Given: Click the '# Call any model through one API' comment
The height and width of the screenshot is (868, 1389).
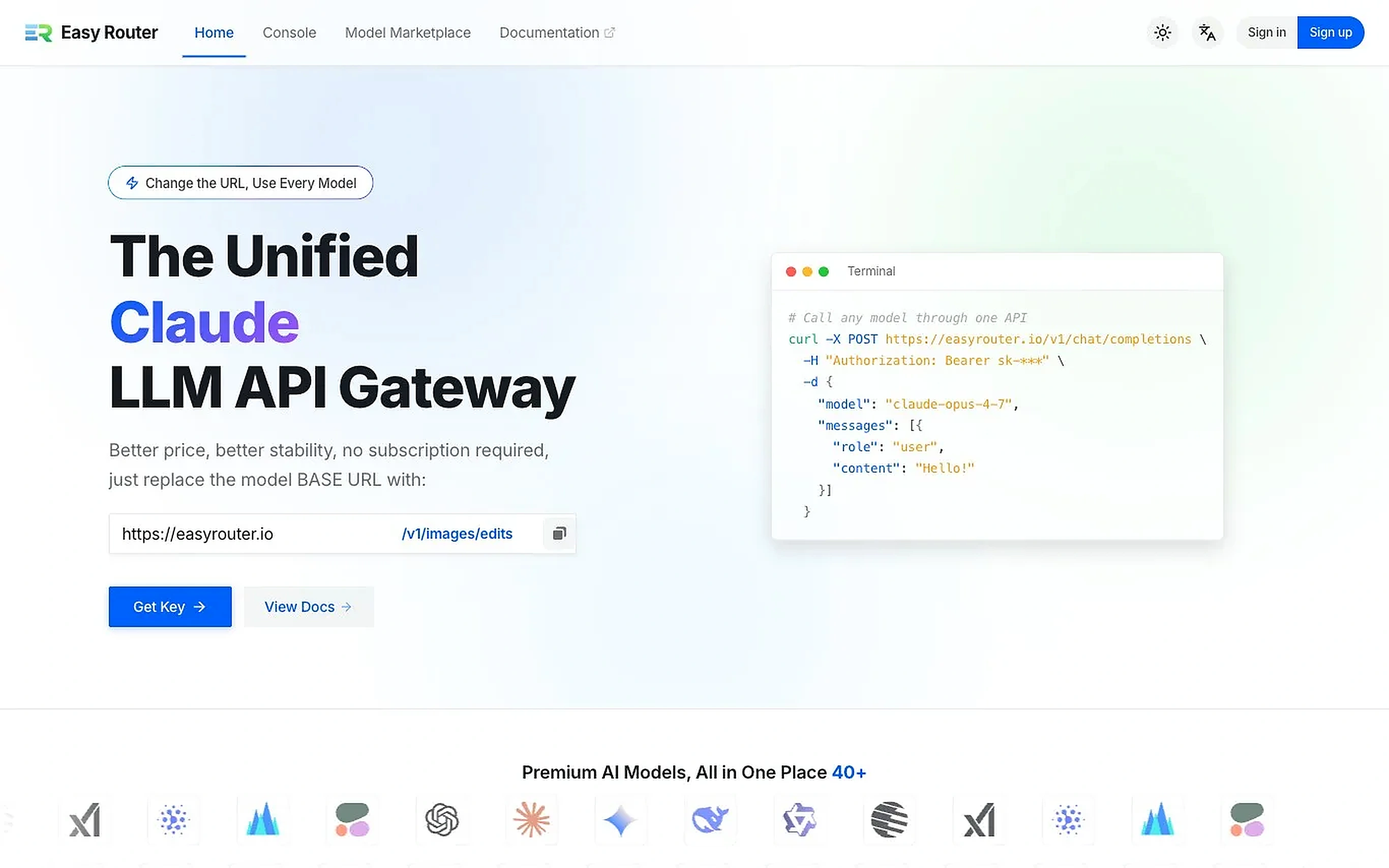Looking at the screenshot, I should 908,318.
